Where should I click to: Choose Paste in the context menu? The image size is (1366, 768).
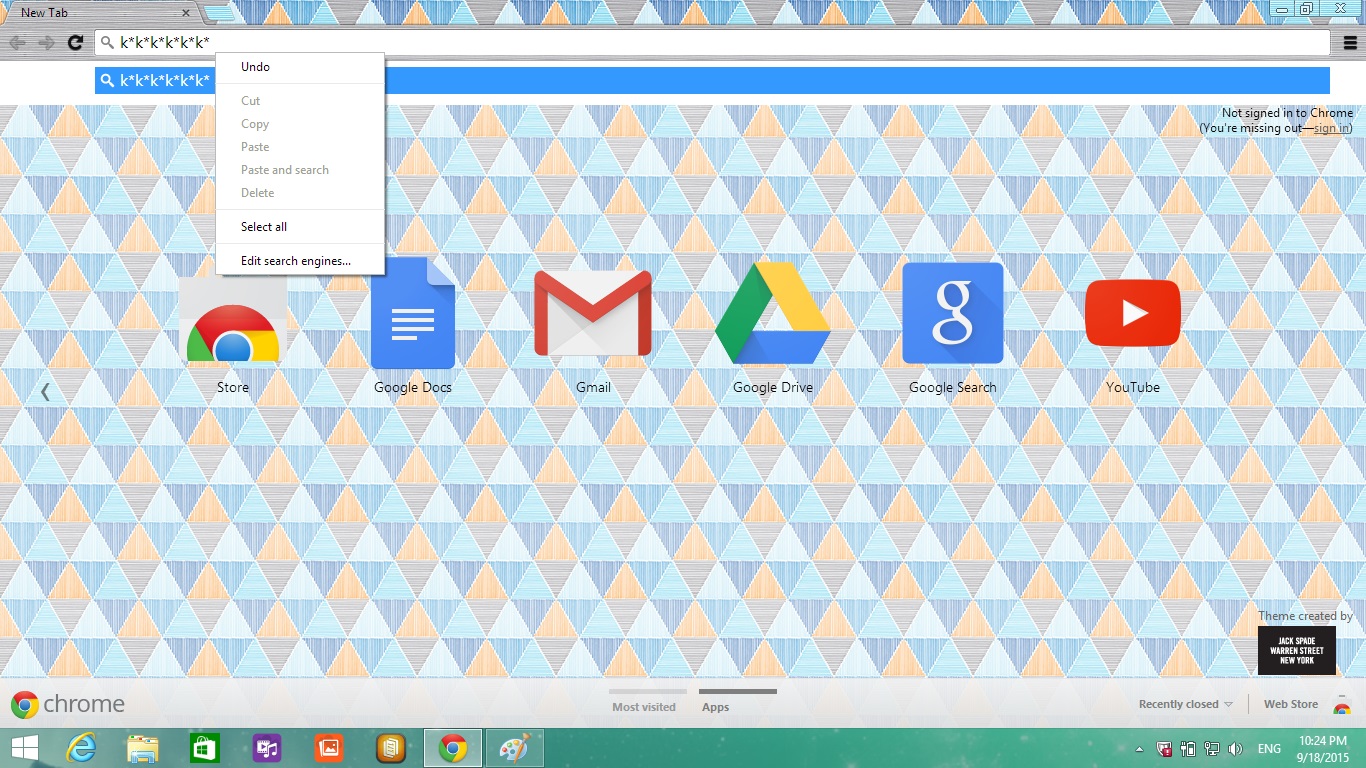(300, 147)
